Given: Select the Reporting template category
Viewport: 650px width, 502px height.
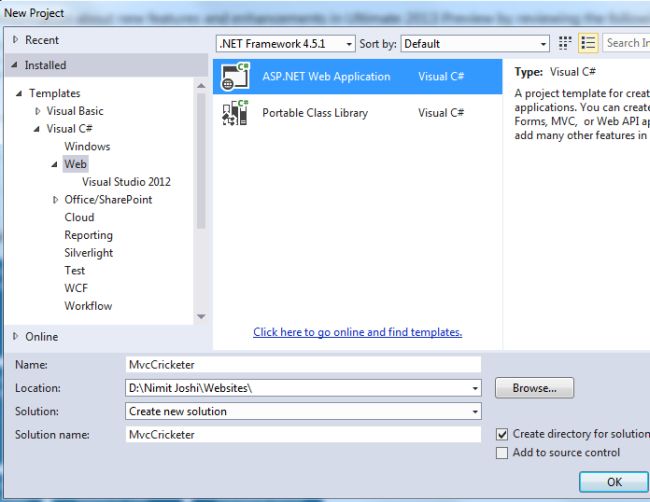Looking at the screenshot, I should (x=88, y=235).
